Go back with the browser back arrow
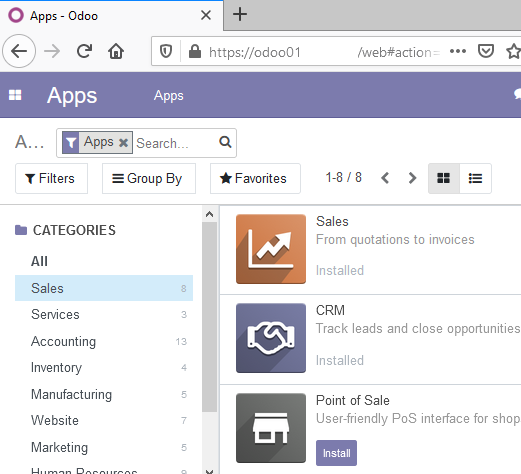This screenshot has width=521, height=474. [19, 51]
